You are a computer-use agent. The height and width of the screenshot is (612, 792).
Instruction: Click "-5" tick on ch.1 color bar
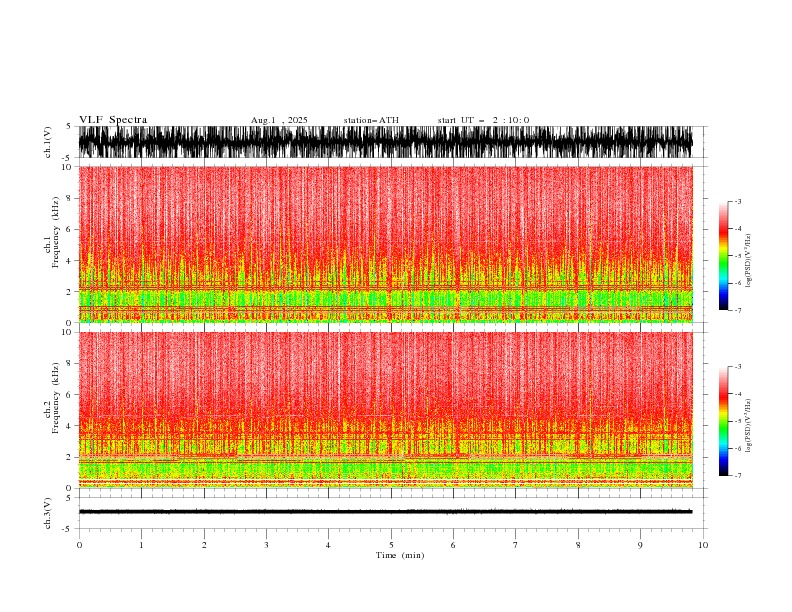pos(738,256)
